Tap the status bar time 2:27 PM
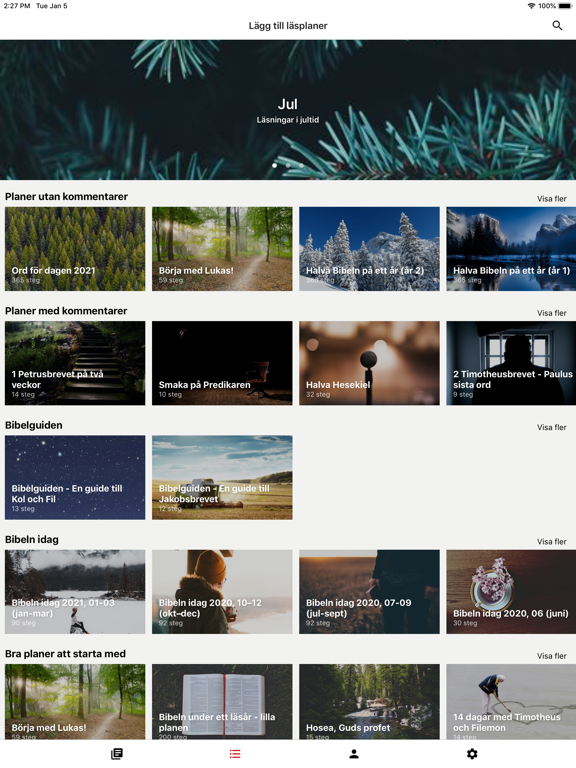Screen dimensions: 576x768 [17, 6]
